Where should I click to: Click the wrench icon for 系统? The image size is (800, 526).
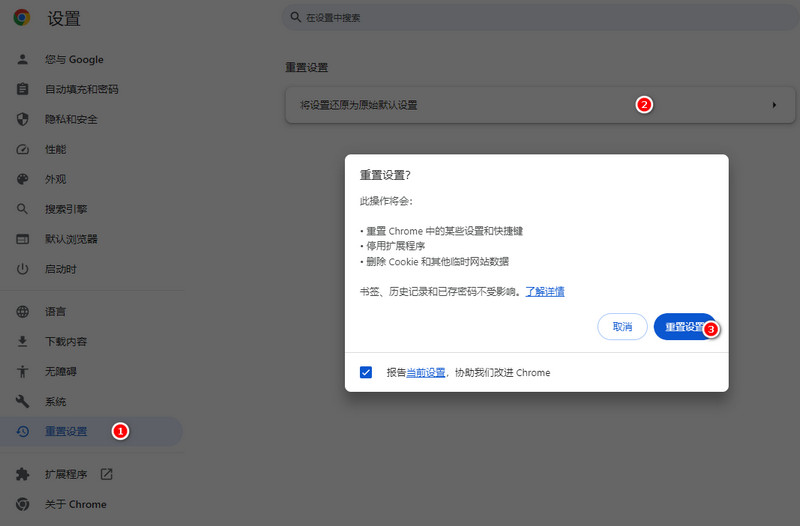coord(22,401)
